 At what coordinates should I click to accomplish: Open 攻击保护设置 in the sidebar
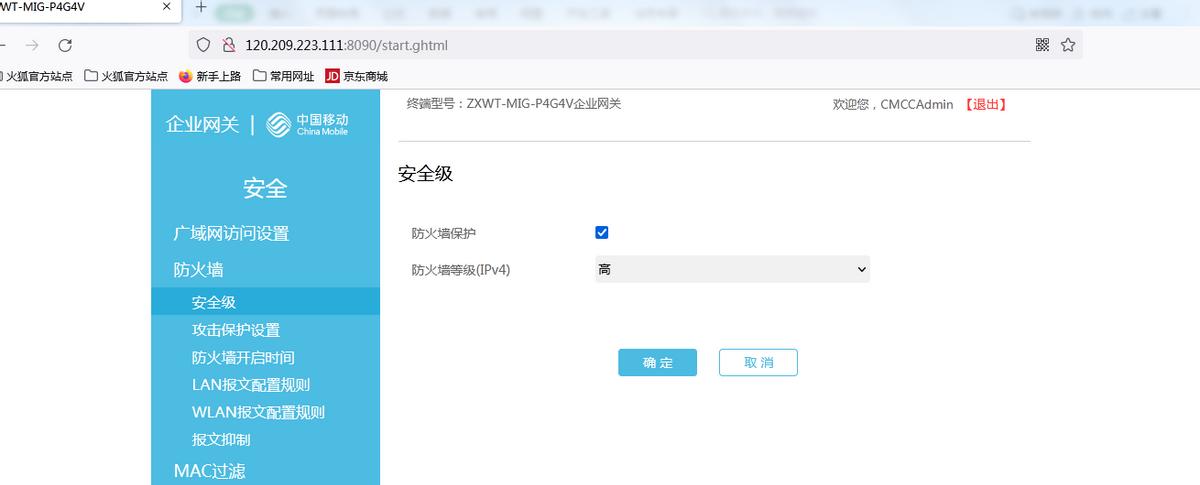pos(236,330)
